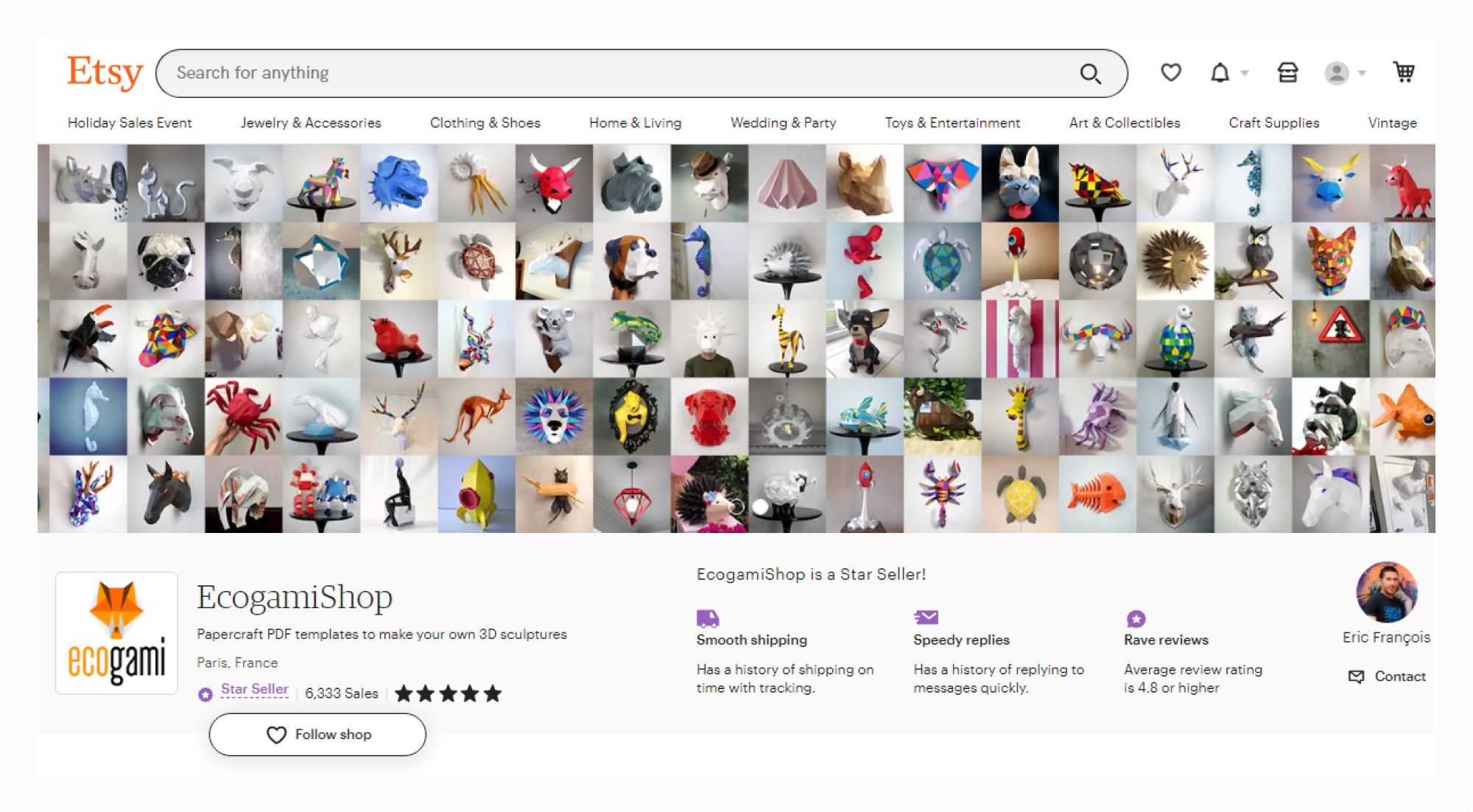Click the Contact link

coord(1400,677)
